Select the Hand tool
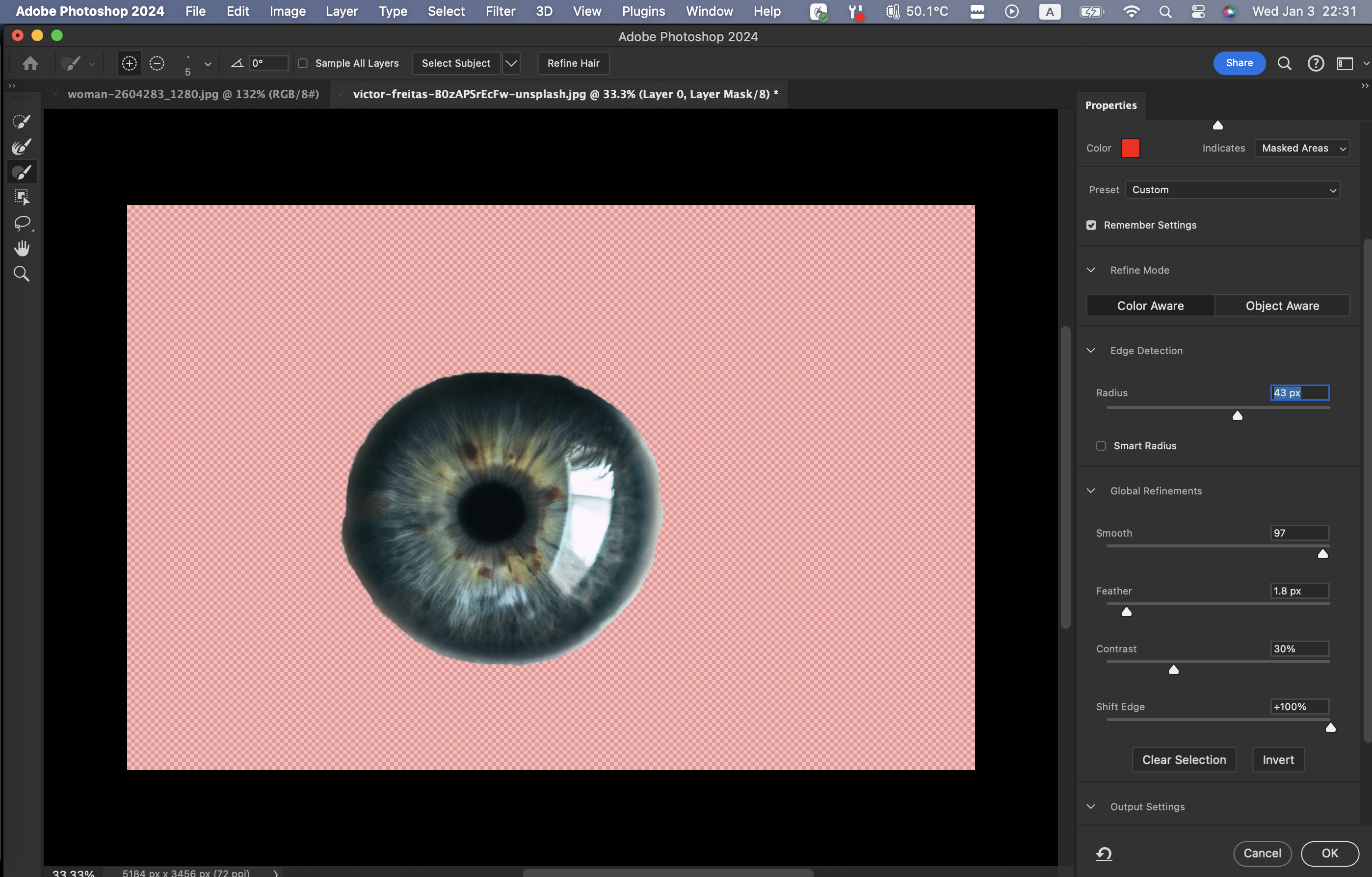Screen dimensions: 1372x877 point(21,248)
